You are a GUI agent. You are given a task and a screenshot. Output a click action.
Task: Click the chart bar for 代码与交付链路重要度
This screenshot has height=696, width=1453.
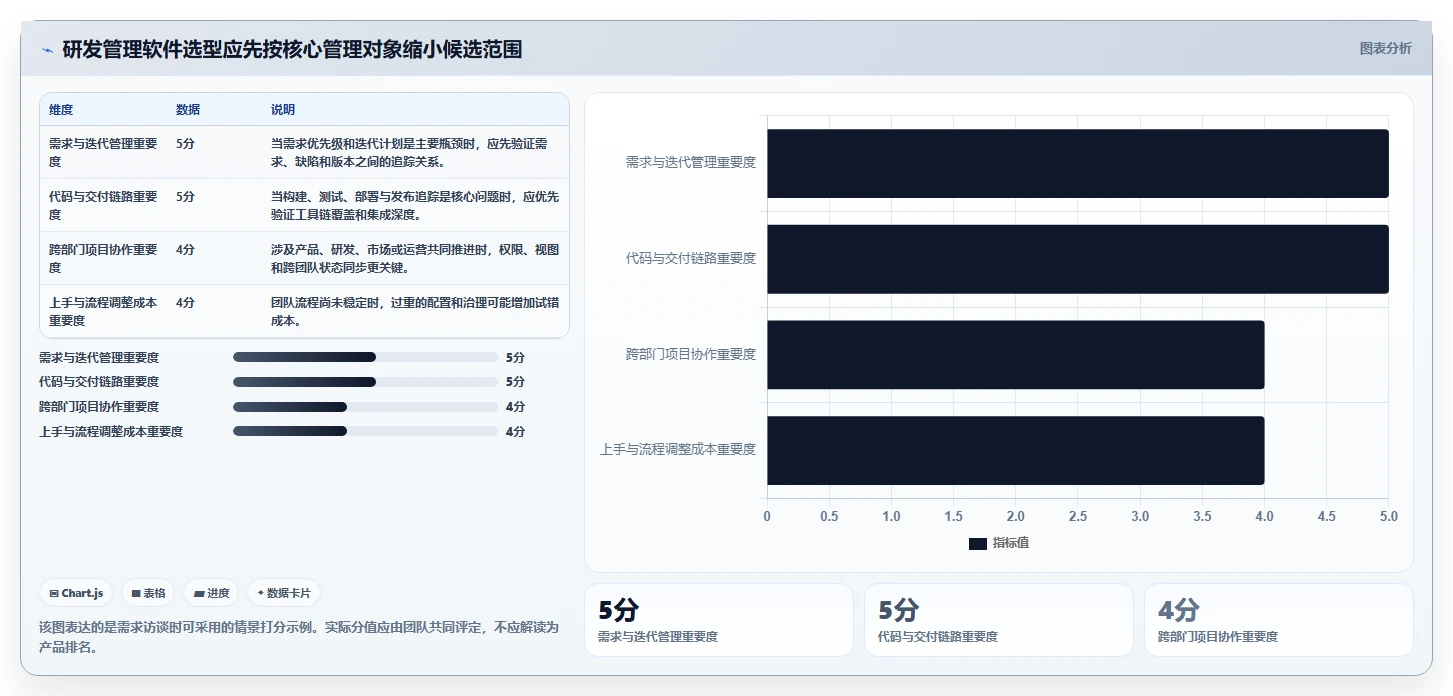click(x=1078, y=259)
